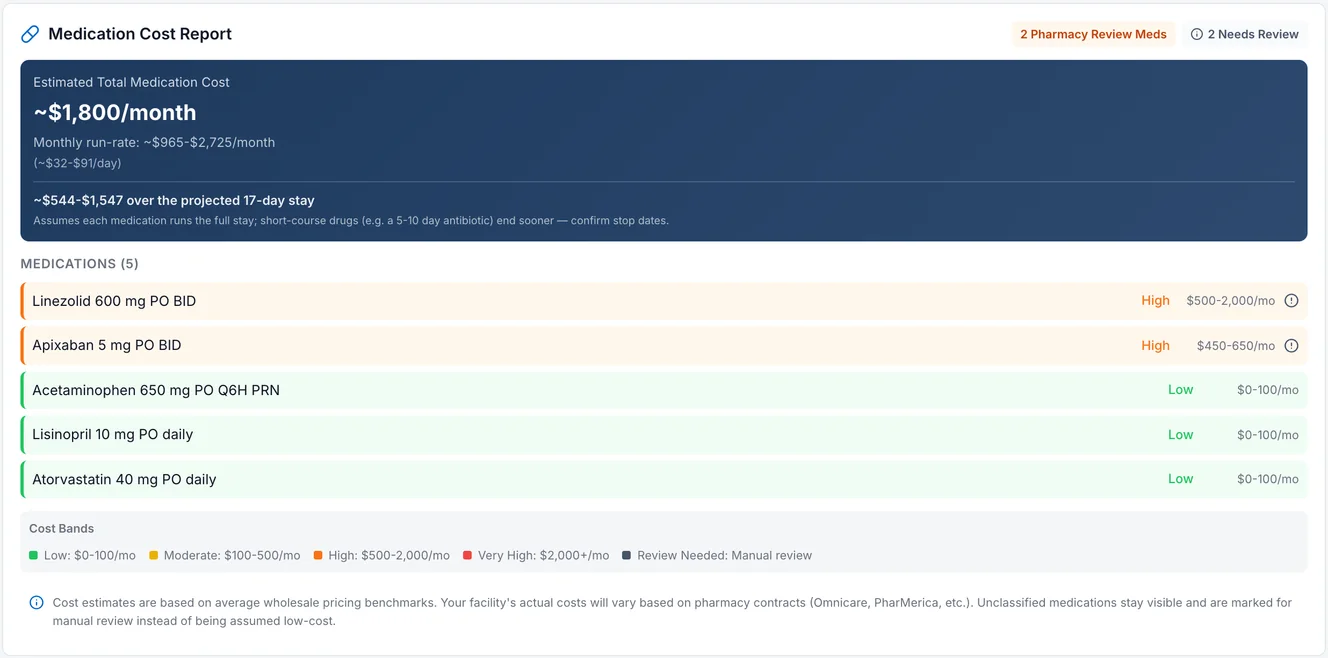Open the Apixaban 5 mg PO BID row
Image resolution: width=1328 pixels, height=658 pixels.
(664, 346)
